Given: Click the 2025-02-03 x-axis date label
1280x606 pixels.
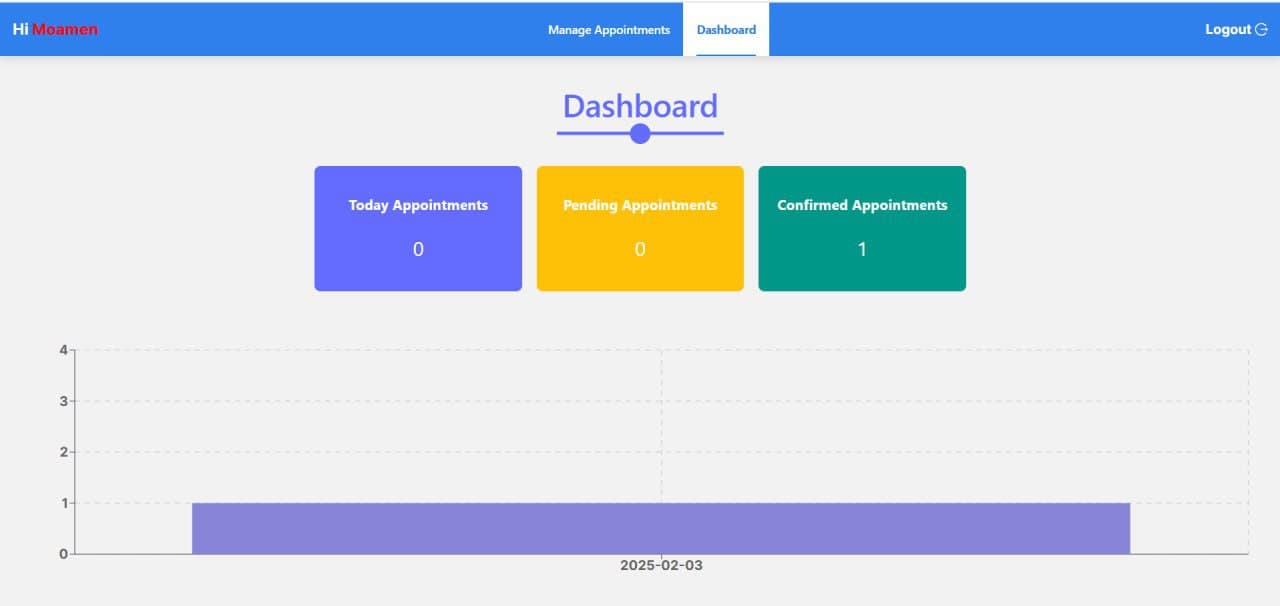Looking at the screenshot, I should click(661, 566).
